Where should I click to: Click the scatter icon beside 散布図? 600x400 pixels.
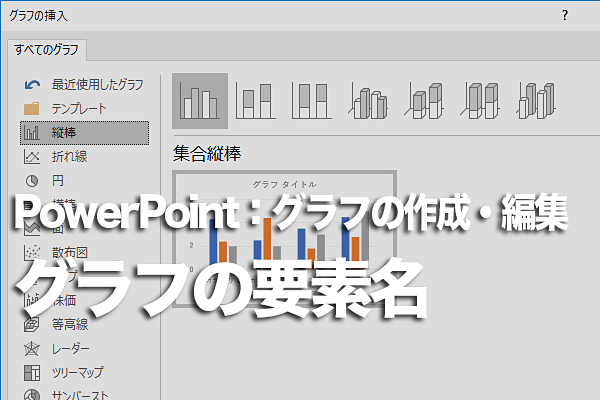32,253
